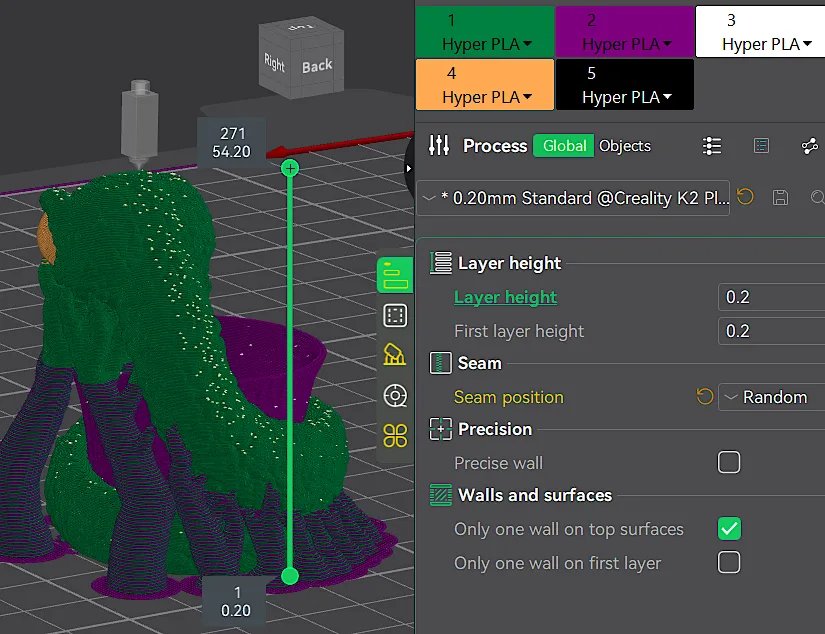Open the 0.20mm Standard preset dropdown
Viewport: 825px width, 634px height.
(573, 198)
